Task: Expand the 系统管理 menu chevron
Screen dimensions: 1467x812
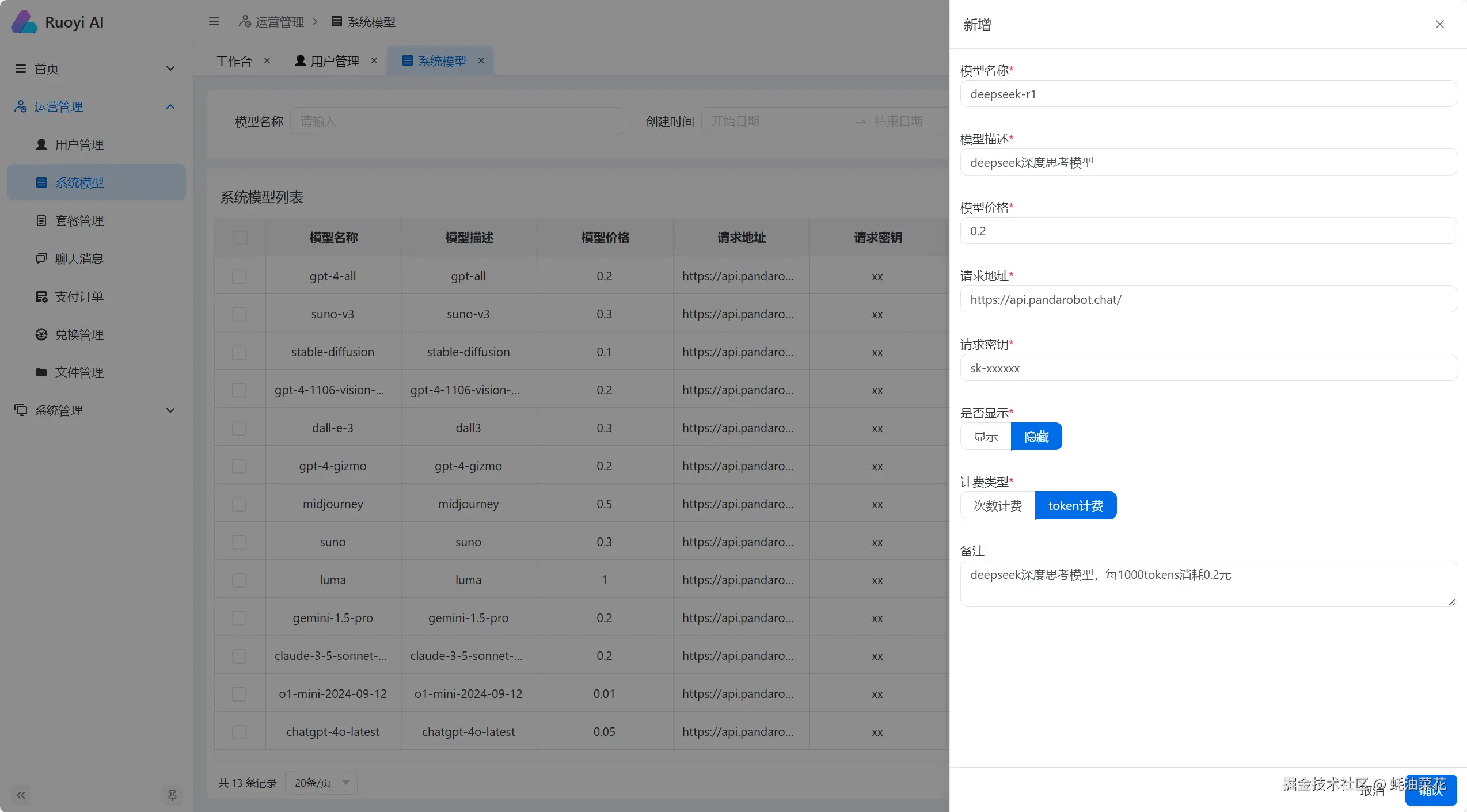Action: pos(170,410)
